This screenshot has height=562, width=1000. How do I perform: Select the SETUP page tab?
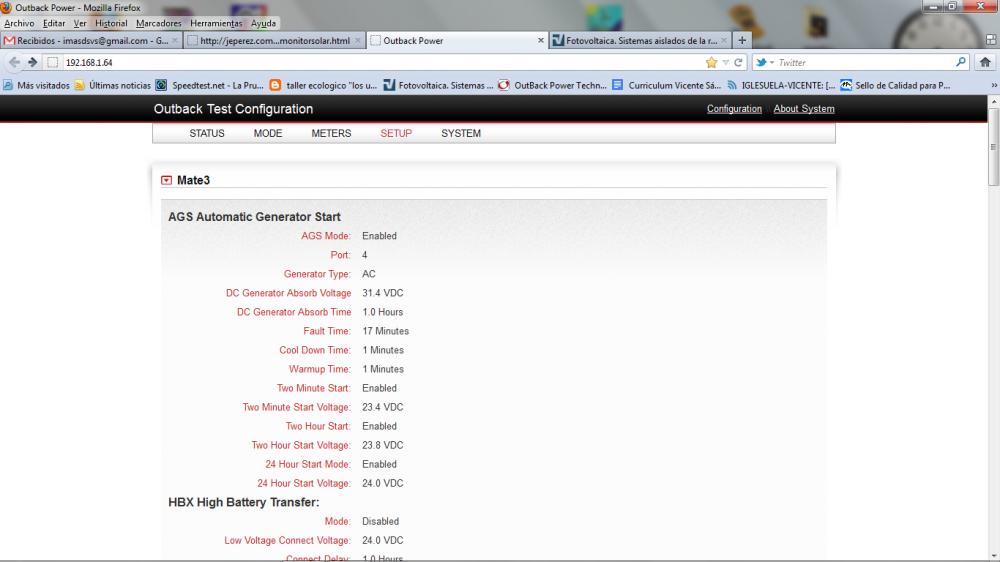pyautogui.click(x=396, y=133)
